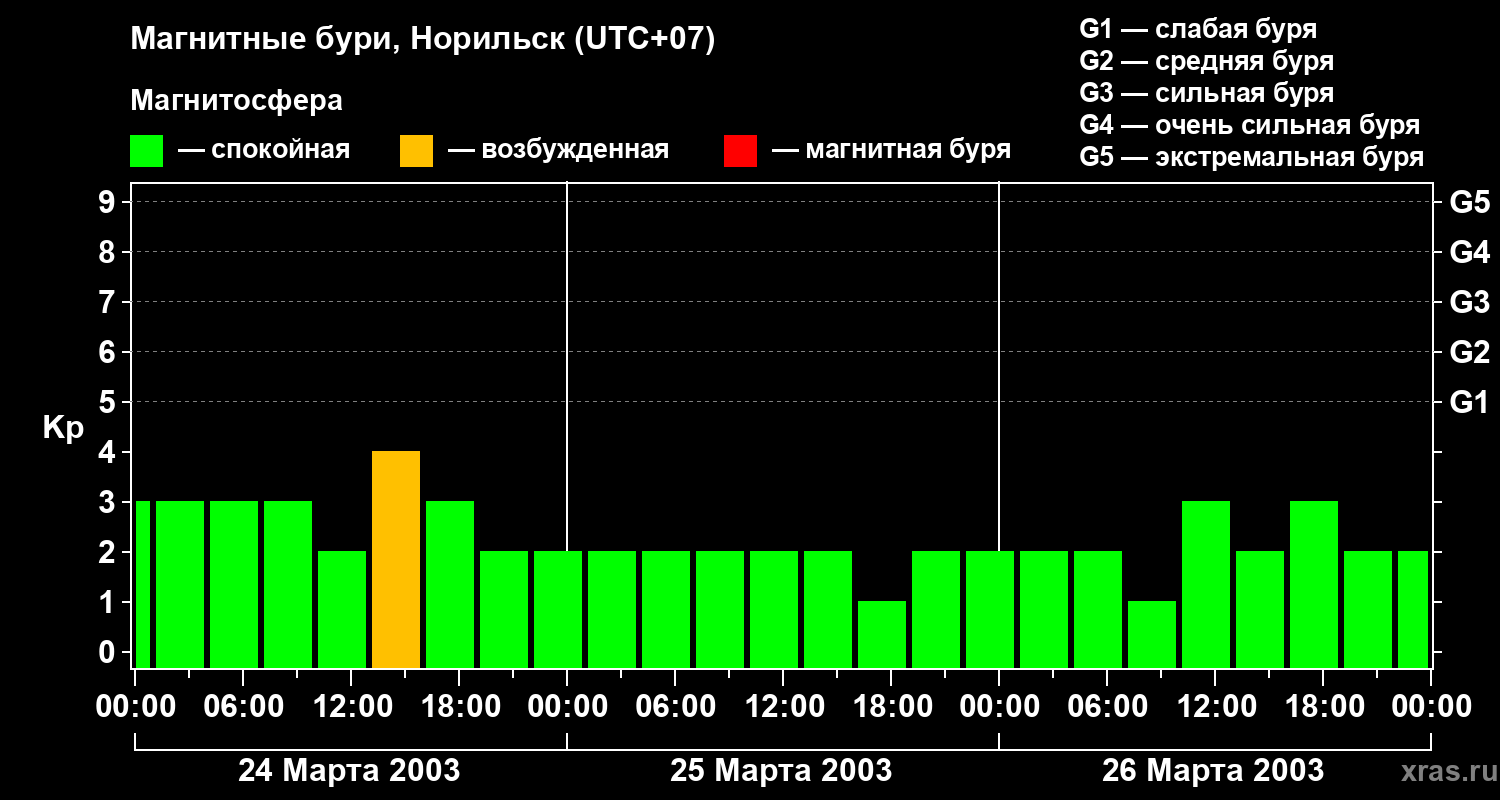1500x800 pixels.
Task: Click the 'Kp' axis label
Action: (63, 428)
